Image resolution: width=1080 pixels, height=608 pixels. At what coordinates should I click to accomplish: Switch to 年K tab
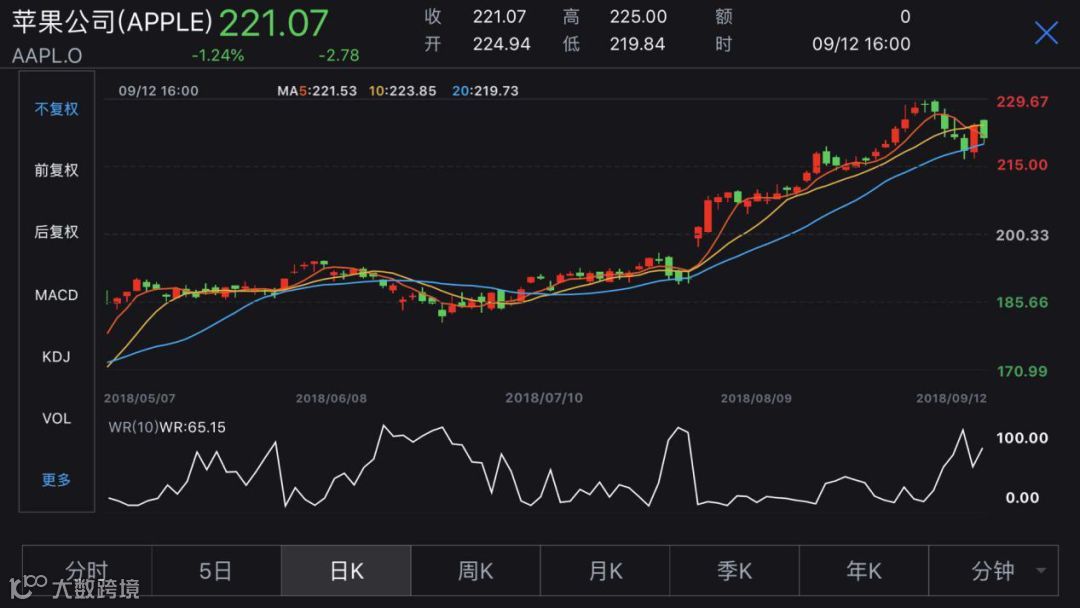[864, 570]
